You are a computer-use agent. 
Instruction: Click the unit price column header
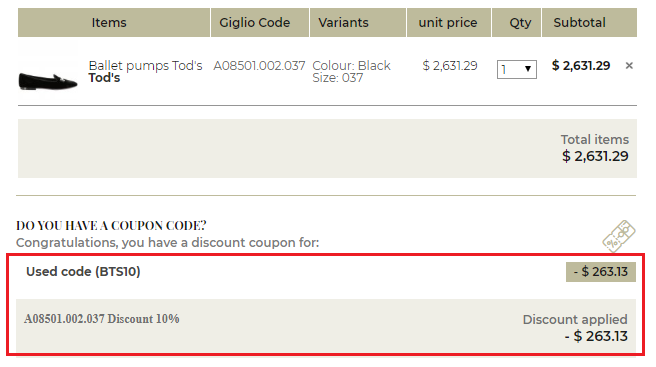(x=448, y=23)
